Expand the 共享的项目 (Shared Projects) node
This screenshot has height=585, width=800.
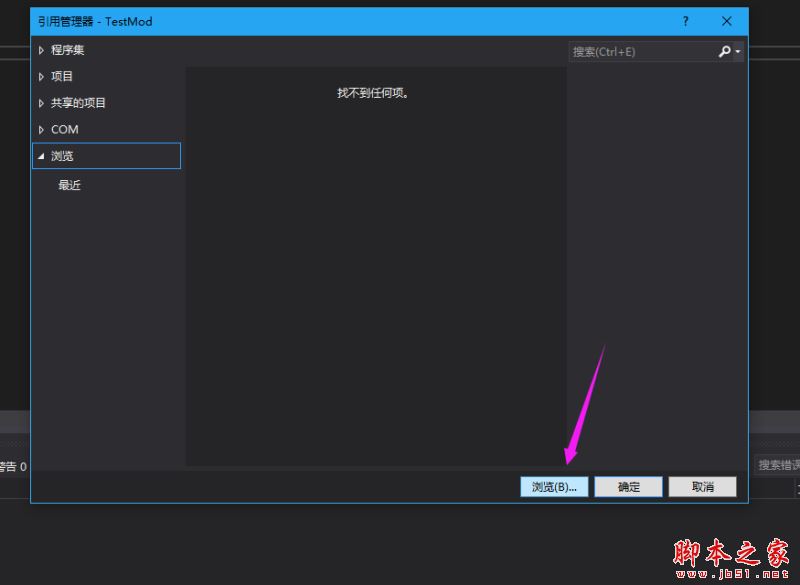(41, 103)
